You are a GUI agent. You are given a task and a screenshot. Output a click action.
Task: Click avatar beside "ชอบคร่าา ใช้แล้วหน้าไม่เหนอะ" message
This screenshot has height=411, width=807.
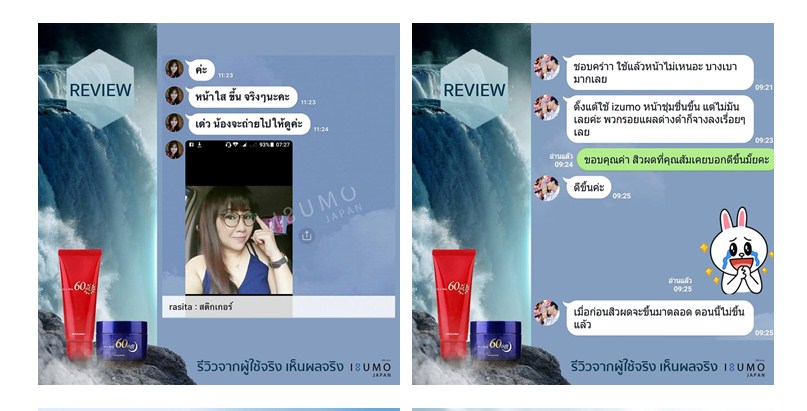click(546, 67)
